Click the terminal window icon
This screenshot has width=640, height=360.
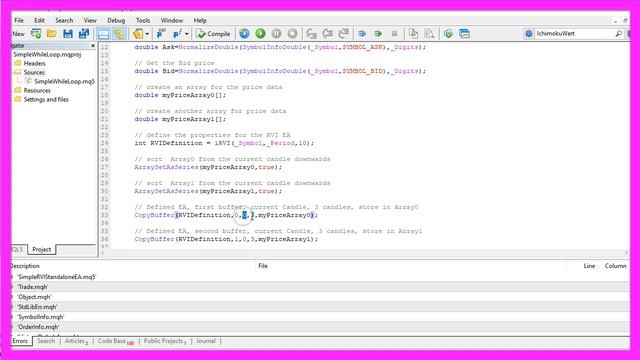pyautogui.click(x=464, y=34)
